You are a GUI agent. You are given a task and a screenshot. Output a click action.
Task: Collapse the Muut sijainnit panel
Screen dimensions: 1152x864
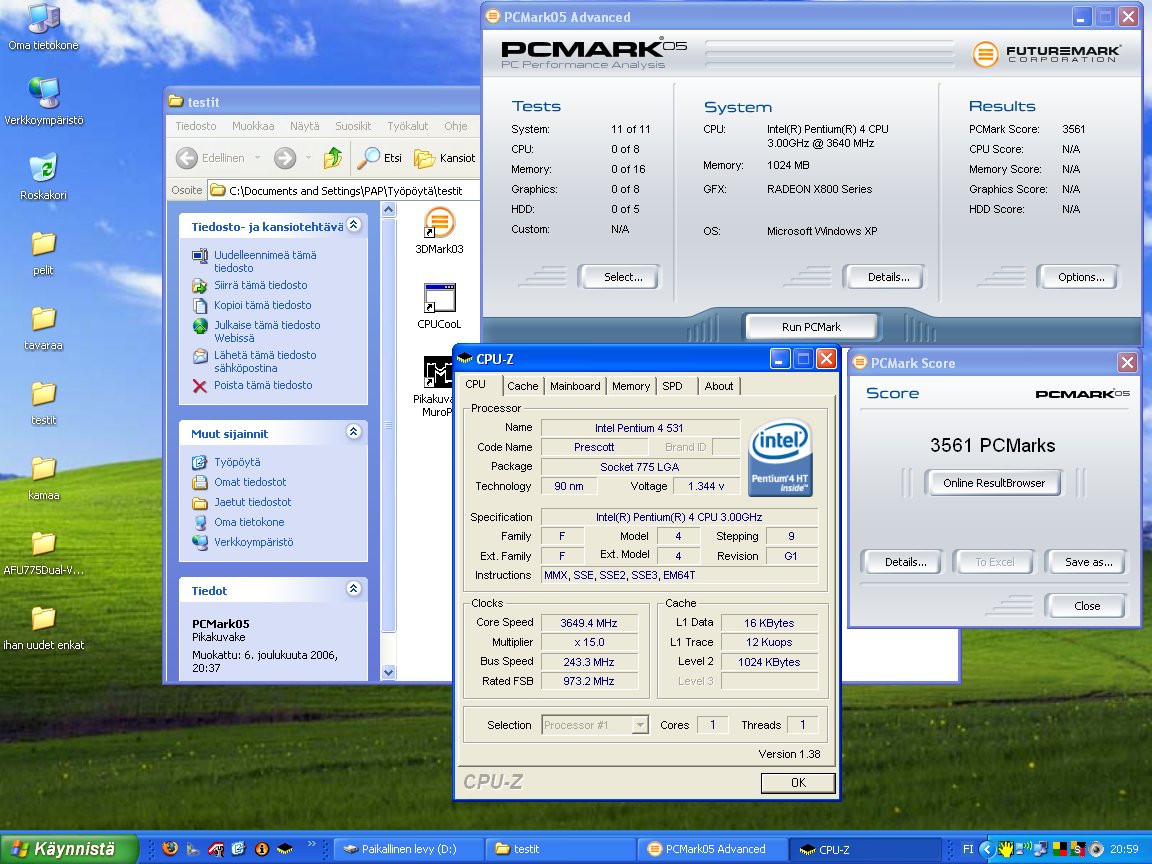pos(354,432)
